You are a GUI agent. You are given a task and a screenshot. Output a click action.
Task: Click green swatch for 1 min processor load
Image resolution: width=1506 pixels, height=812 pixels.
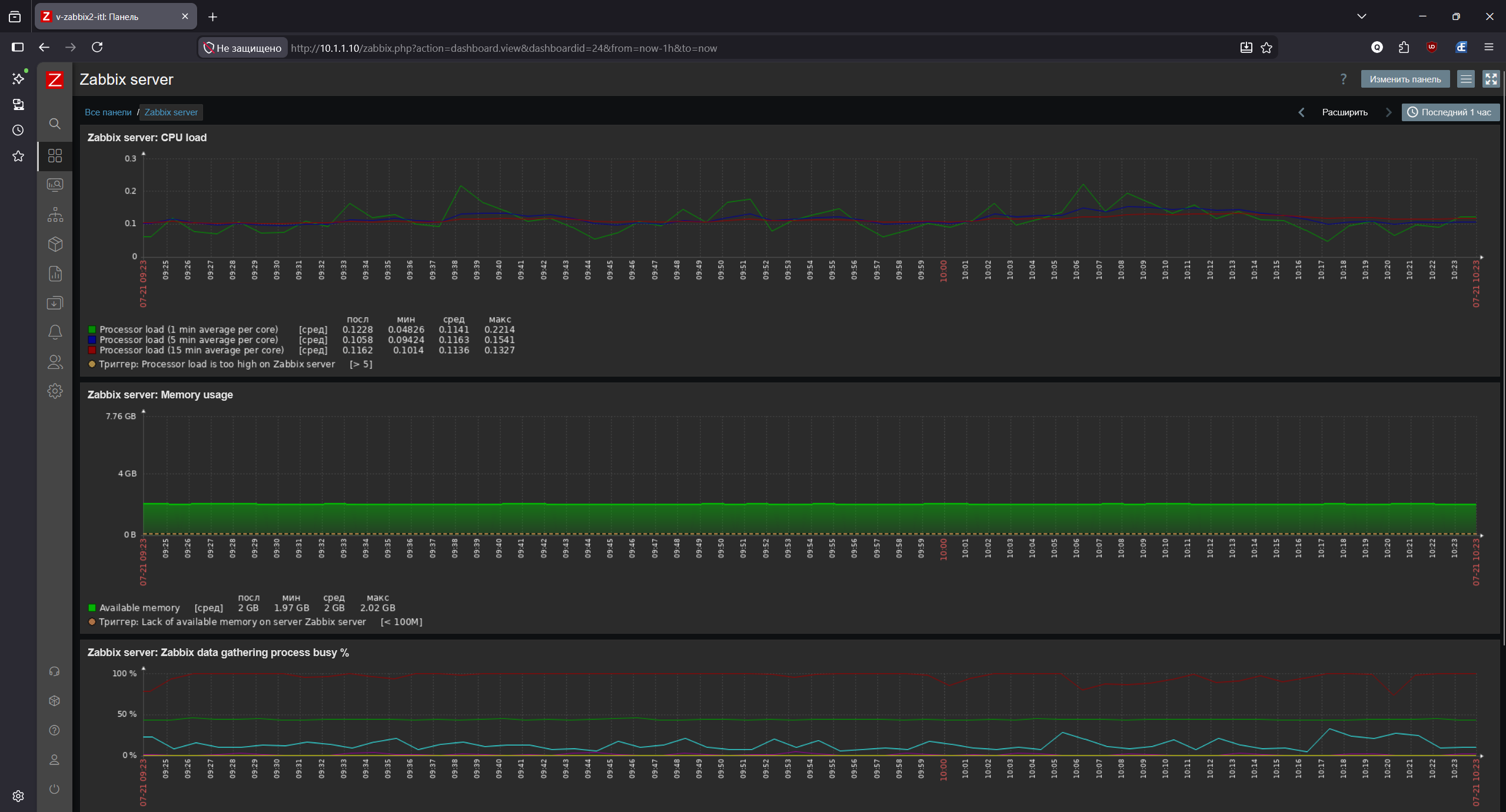[92, 330]
